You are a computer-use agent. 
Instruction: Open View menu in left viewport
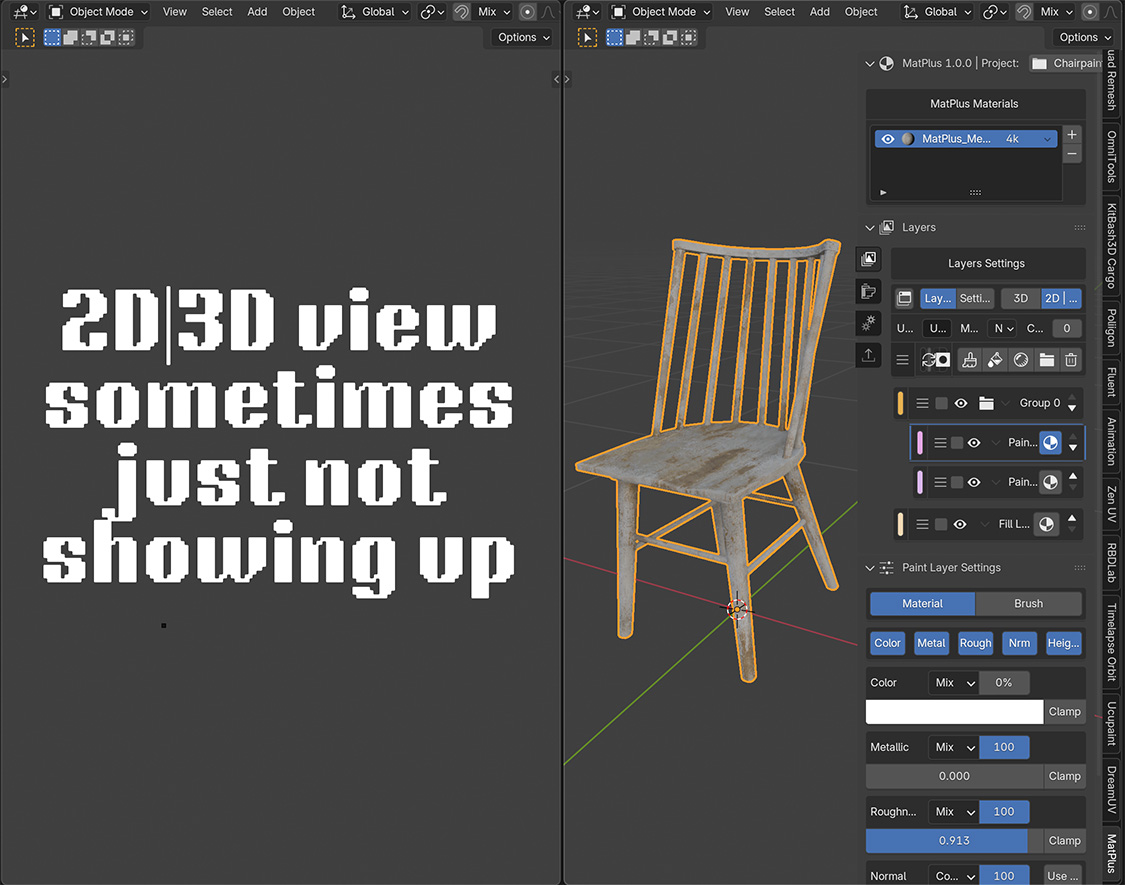(174, 11)
